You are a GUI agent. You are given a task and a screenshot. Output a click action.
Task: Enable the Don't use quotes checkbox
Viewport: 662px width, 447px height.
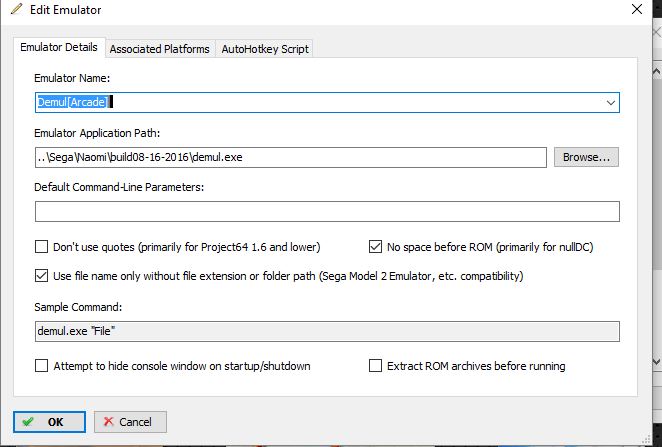pos(42,246)
